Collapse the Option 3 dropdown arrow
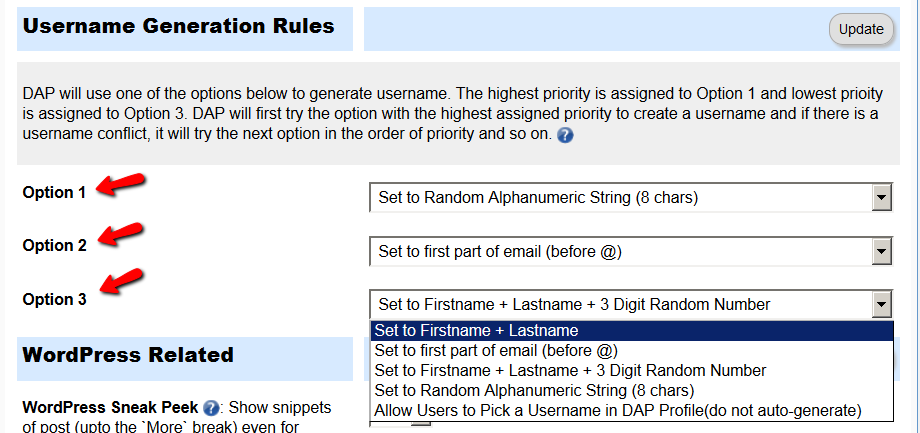The image size is (920, 433). click(x=882, y=305)
